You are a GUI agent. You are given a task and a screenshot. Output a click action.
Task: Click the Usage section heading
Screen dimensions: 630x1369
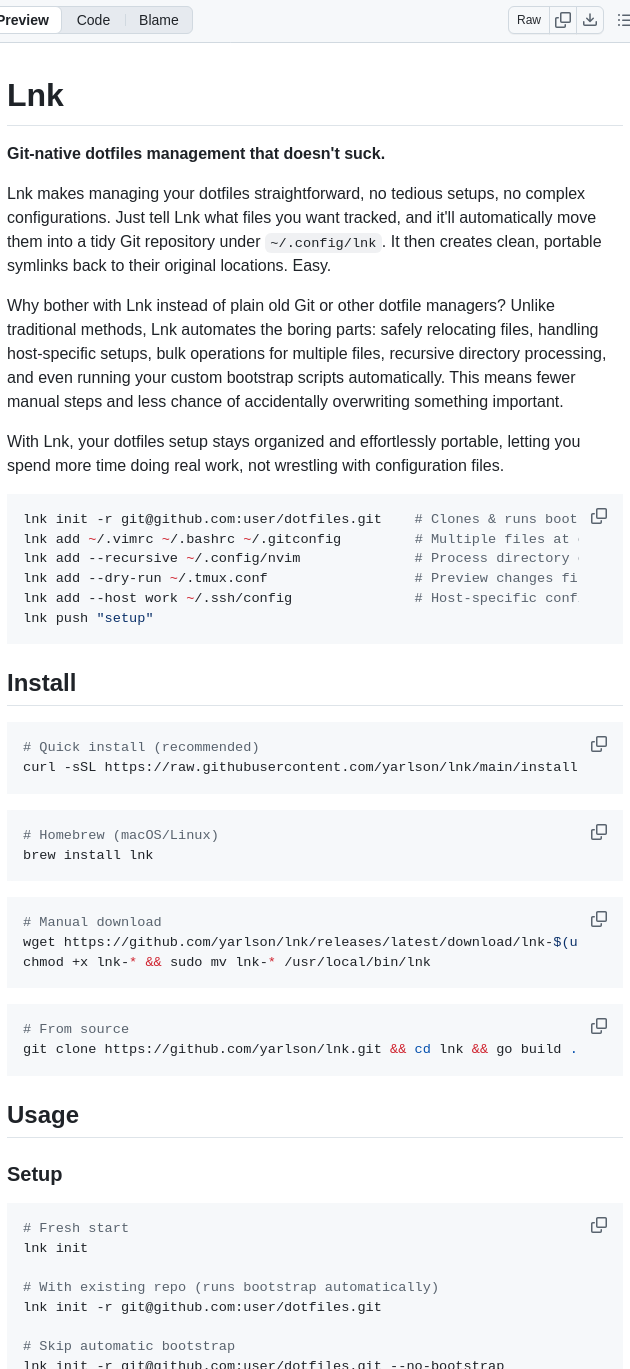pos(43,1115)
